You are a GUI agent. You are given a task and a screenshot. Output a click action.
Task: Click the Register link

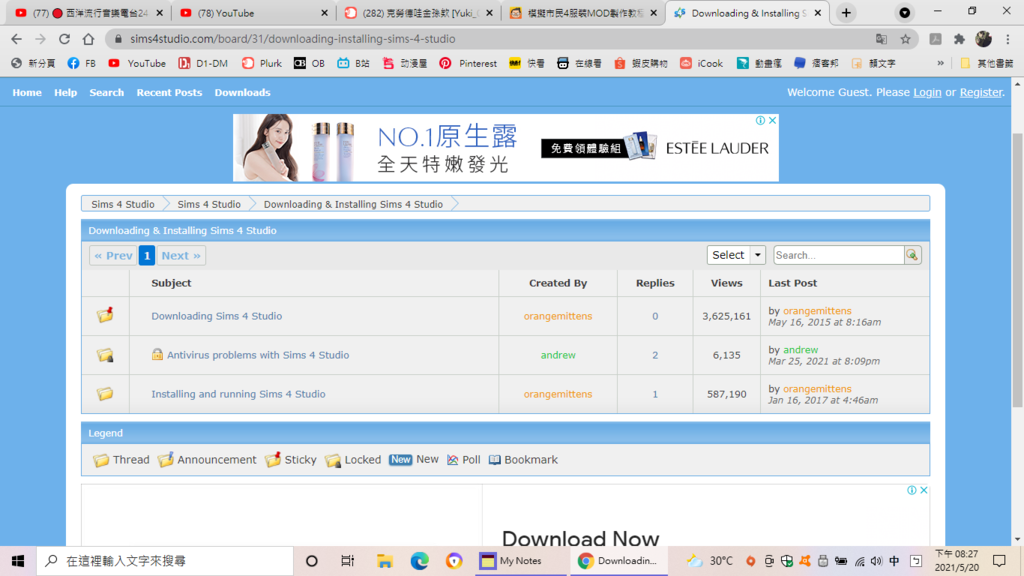coord(980,93)
